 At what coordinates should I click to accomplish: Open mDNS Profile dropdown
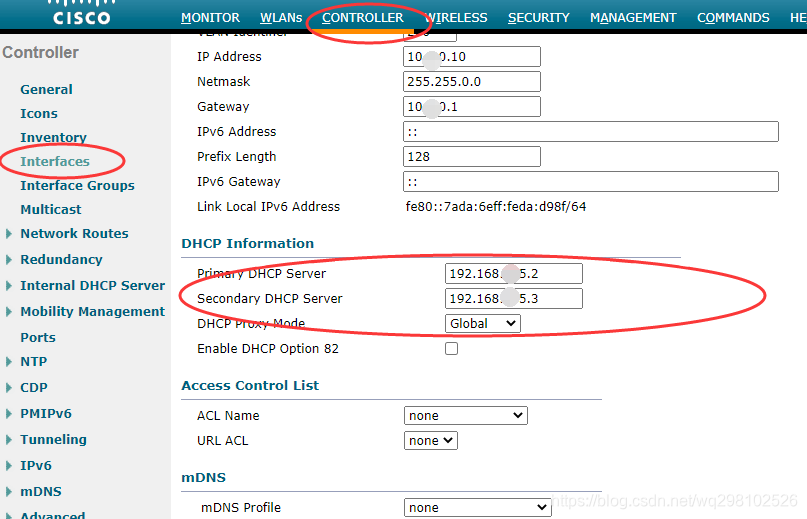pos(477,508)
